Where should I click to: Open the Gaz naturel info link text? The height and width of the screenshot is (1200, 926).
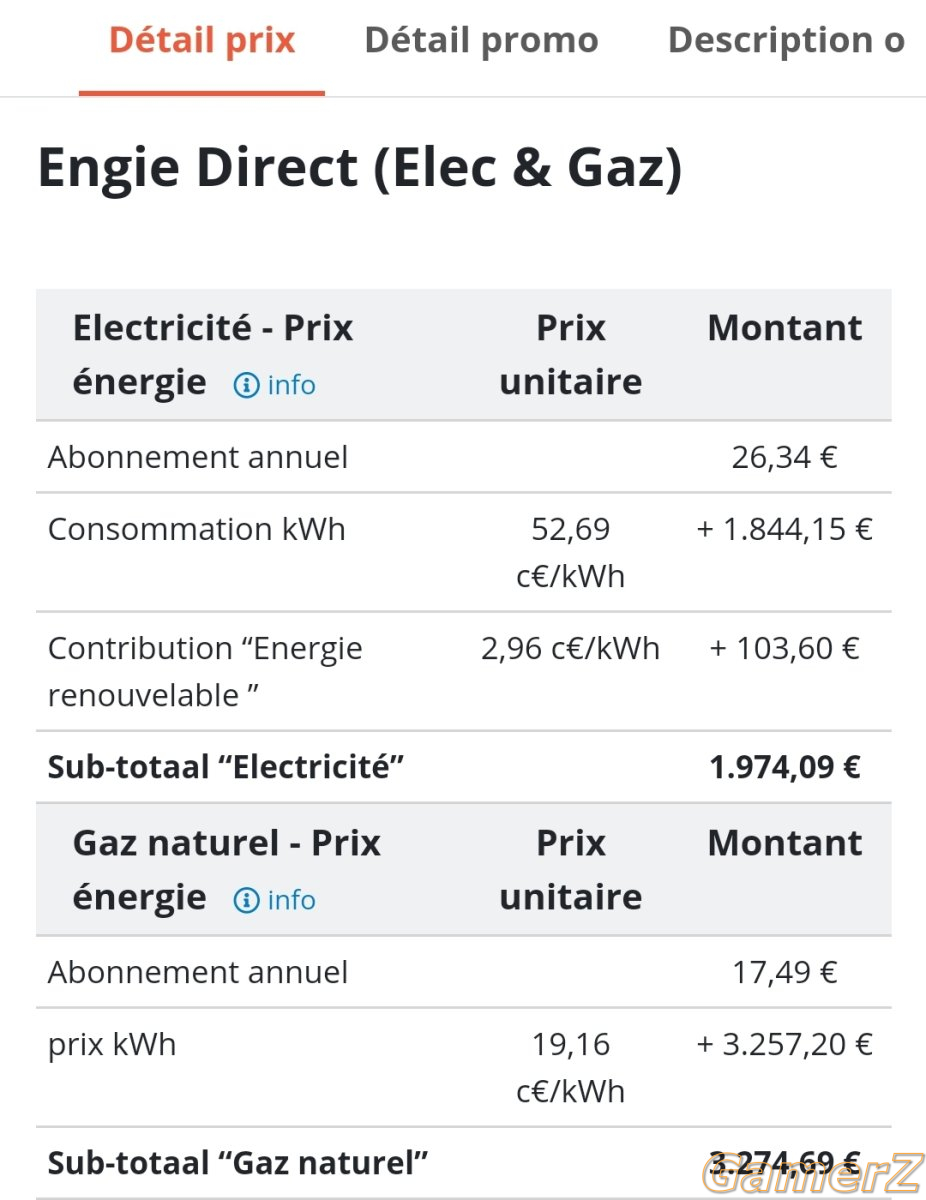coord(291,900)
